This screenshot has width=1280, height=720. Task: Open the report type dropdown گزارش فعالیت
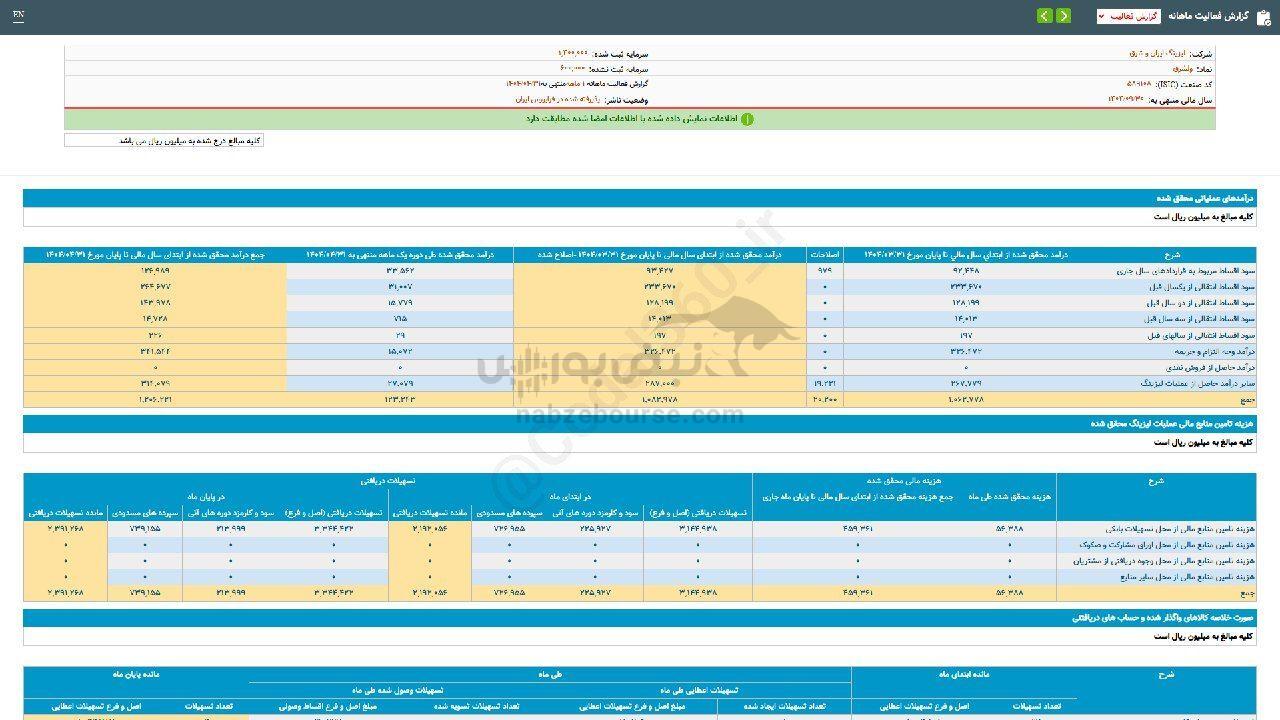point(1129,16)
